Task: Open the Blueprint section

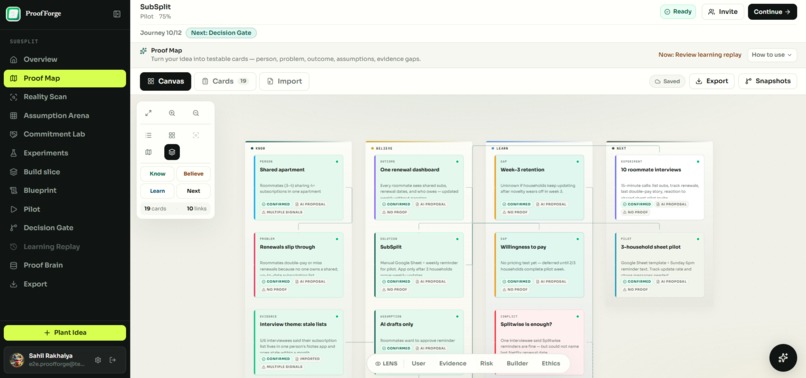Action: point(65,190)
